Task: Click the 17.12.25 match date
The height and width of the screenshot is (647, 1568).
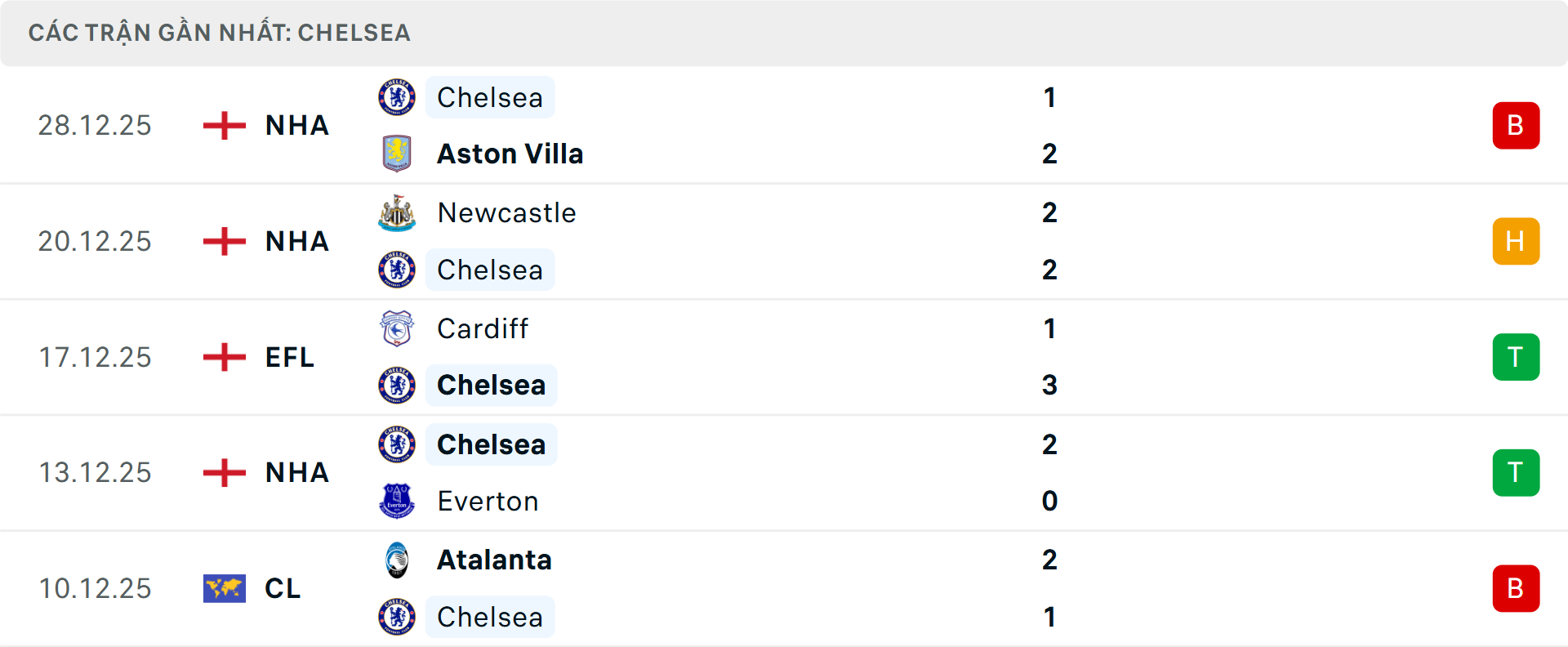Action: point(96,357)
